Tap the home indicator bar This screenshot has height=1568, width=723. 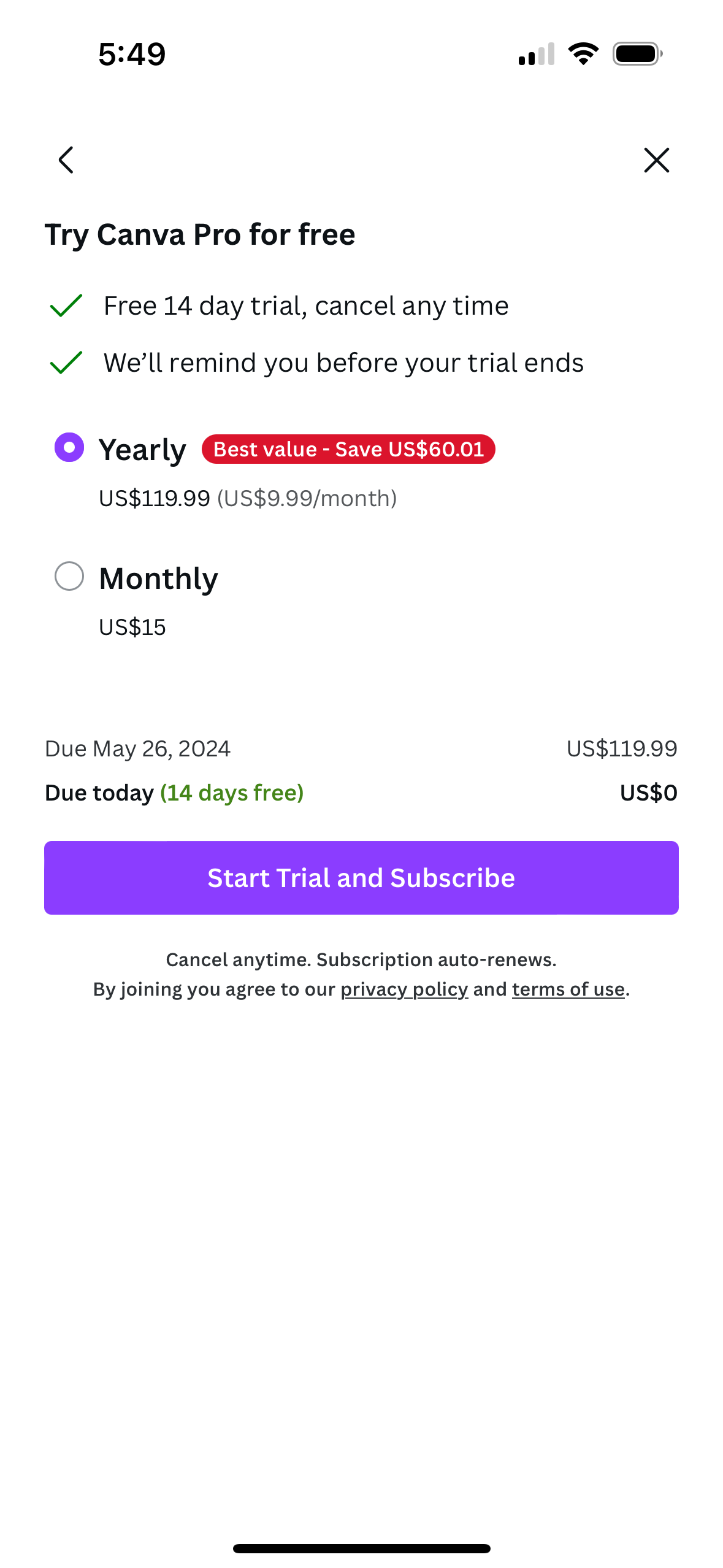[x=361, y=1548]
